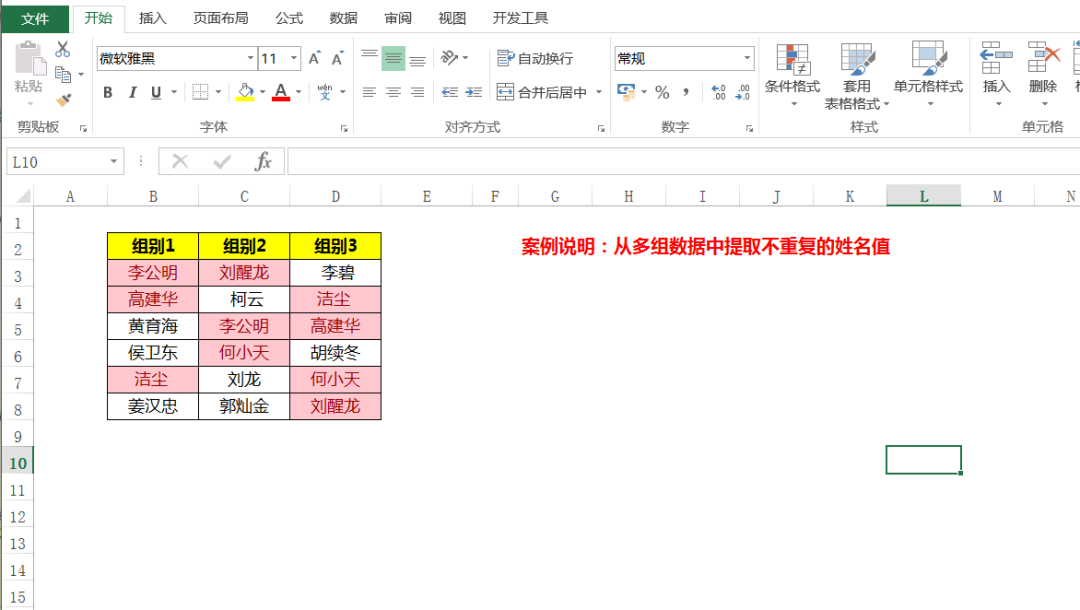Open the number format 常规 dropdown
Viewport: 1080px width, 610px height.
point(748,57)
